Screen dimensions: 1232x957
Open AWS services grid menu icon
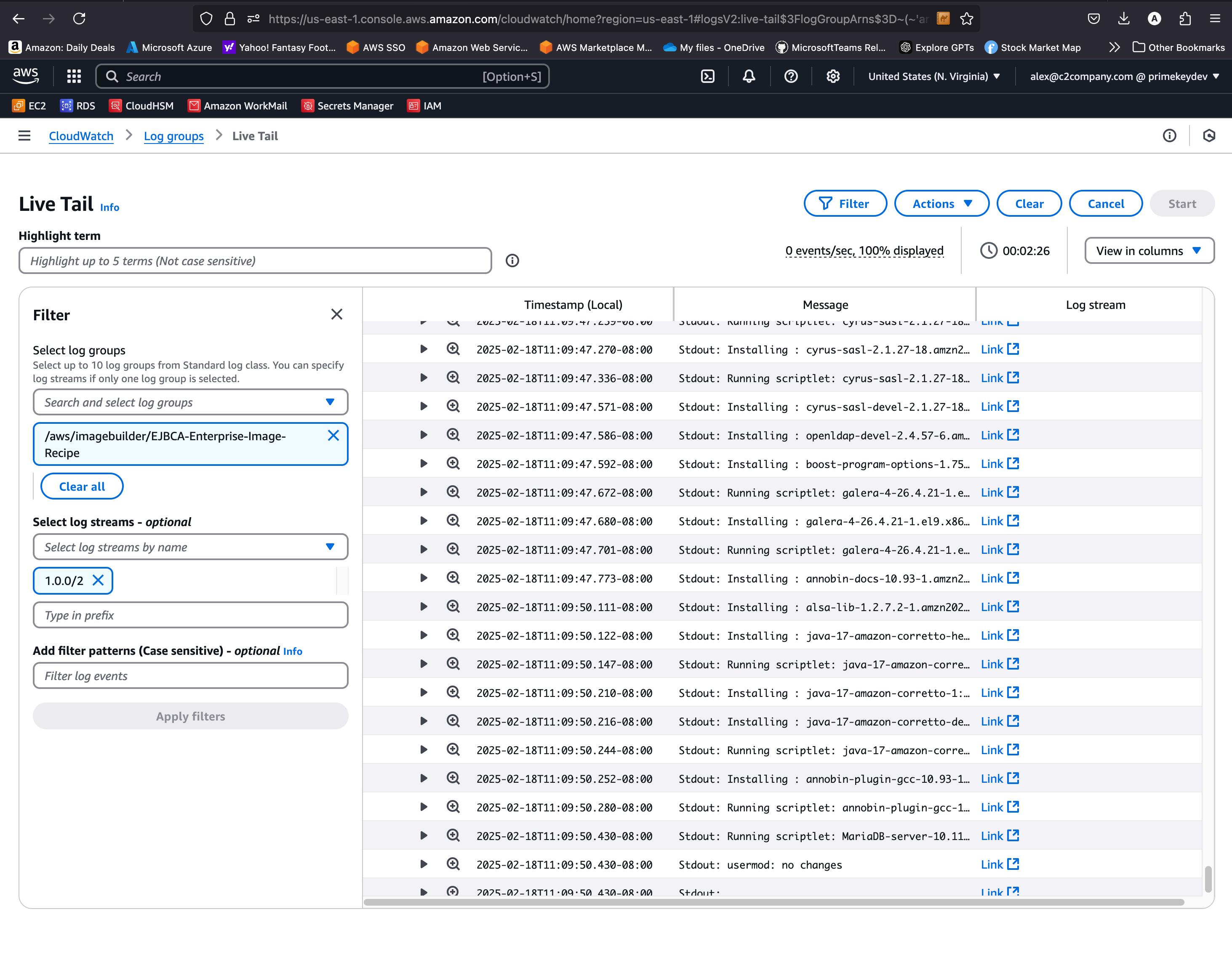click(x=74, y=76)
